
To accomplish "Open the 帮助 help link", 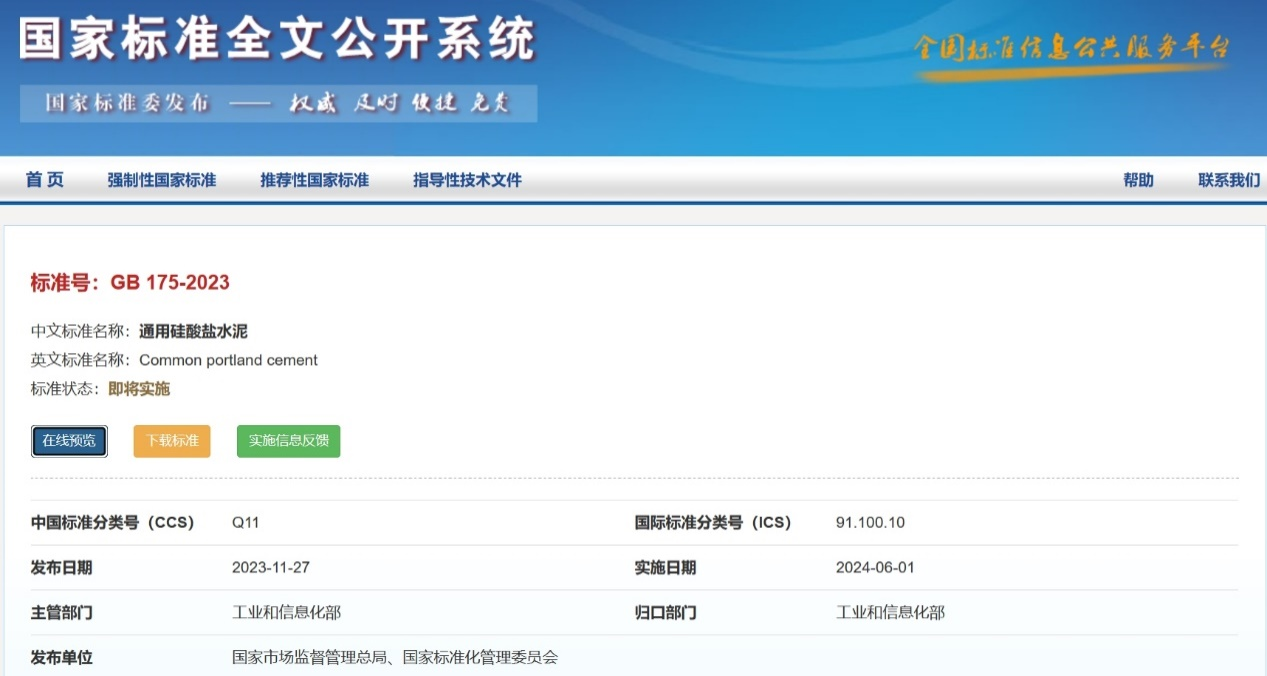I will click(x=1138, y=180).
